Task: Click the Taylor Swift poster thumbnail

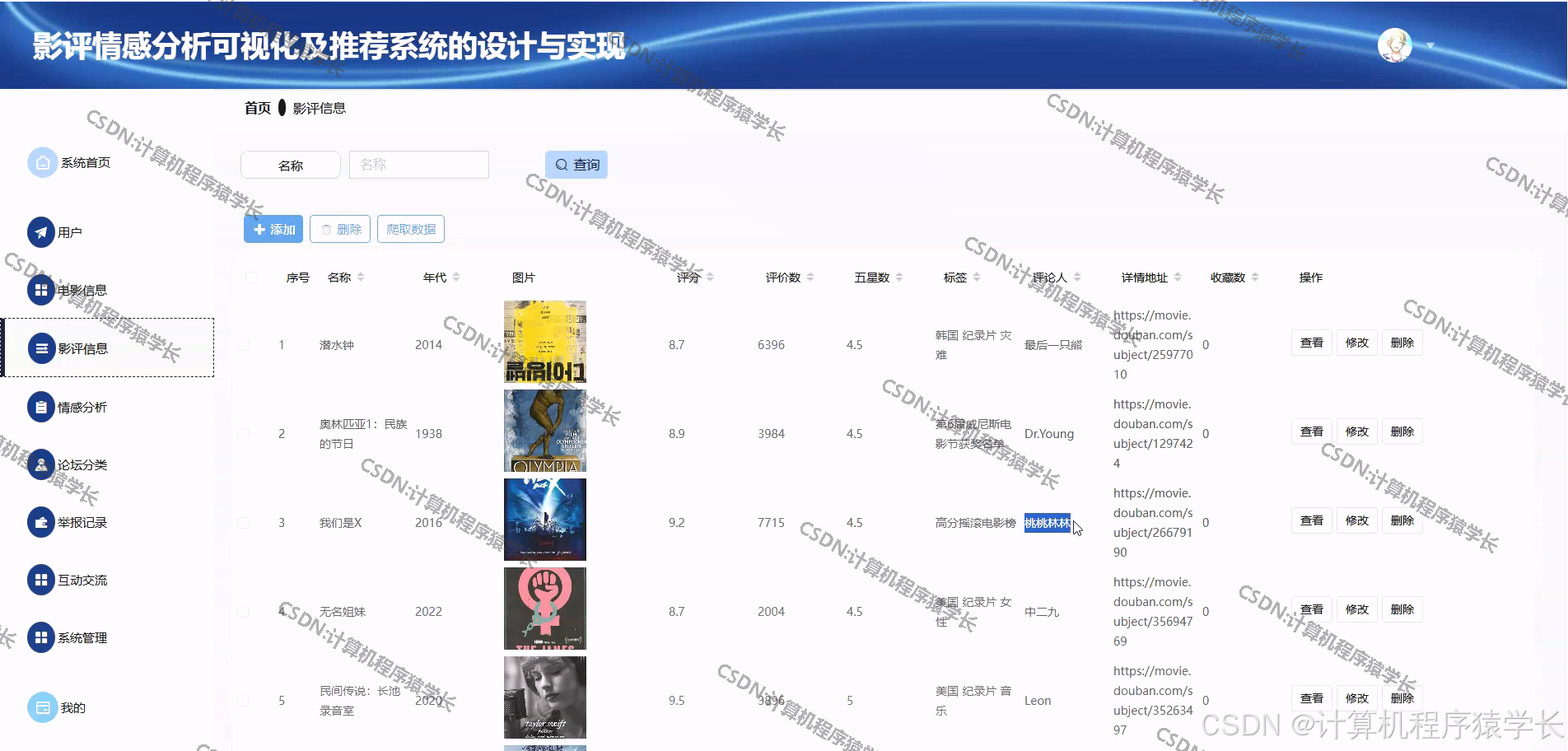Action: point(545,697)
